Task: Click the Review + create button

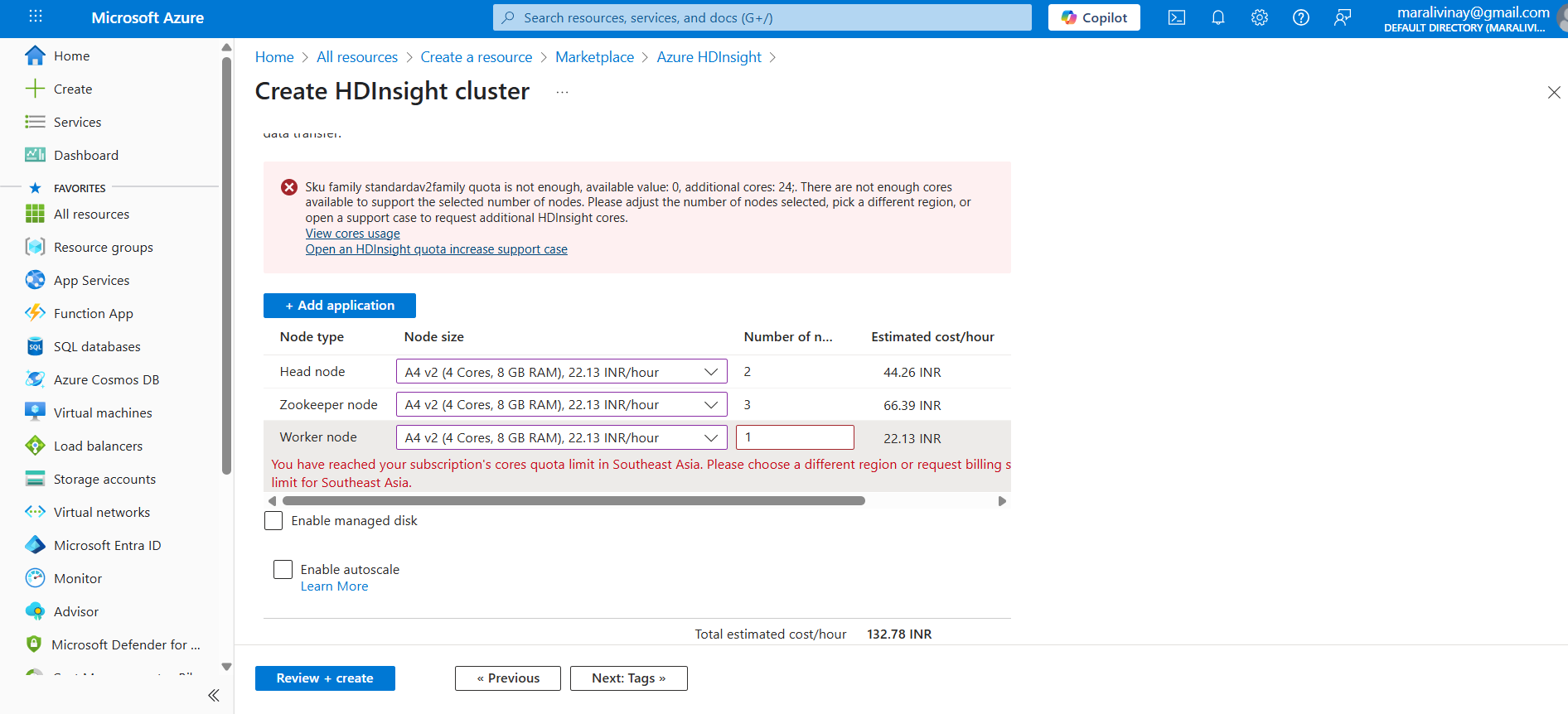Action: pos(325,678)
